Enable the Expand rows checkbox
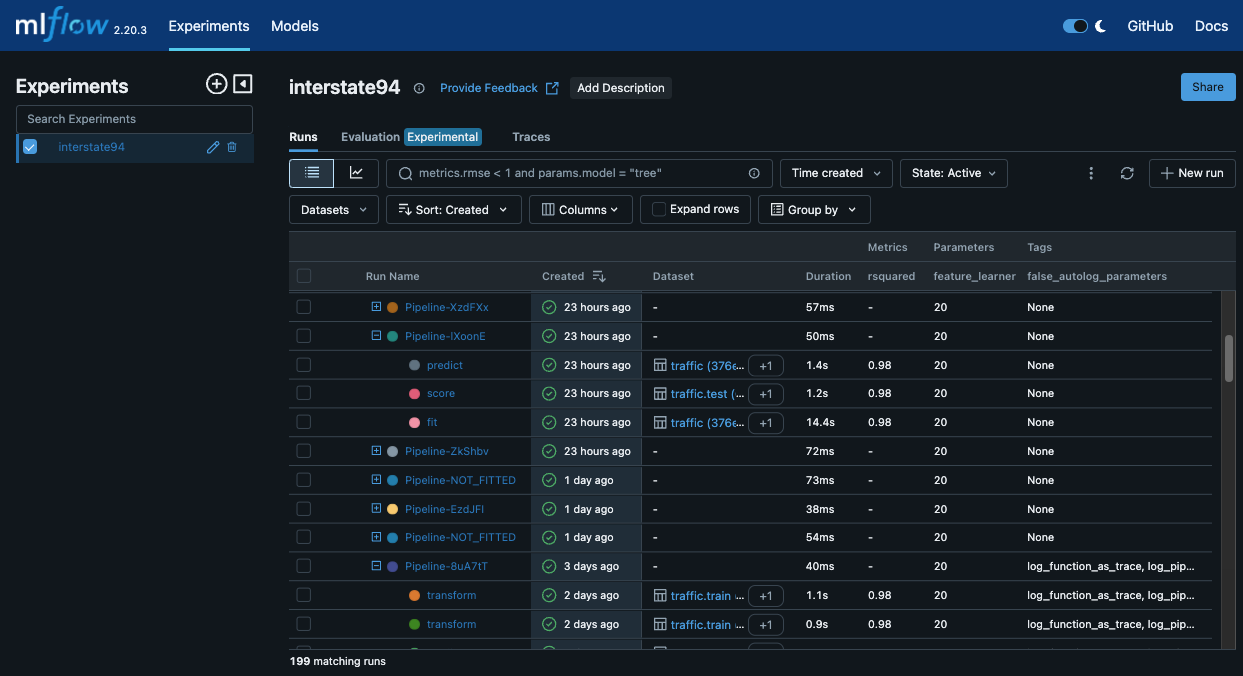Viewport: 1243px width, 676px height. click(659, 209)
